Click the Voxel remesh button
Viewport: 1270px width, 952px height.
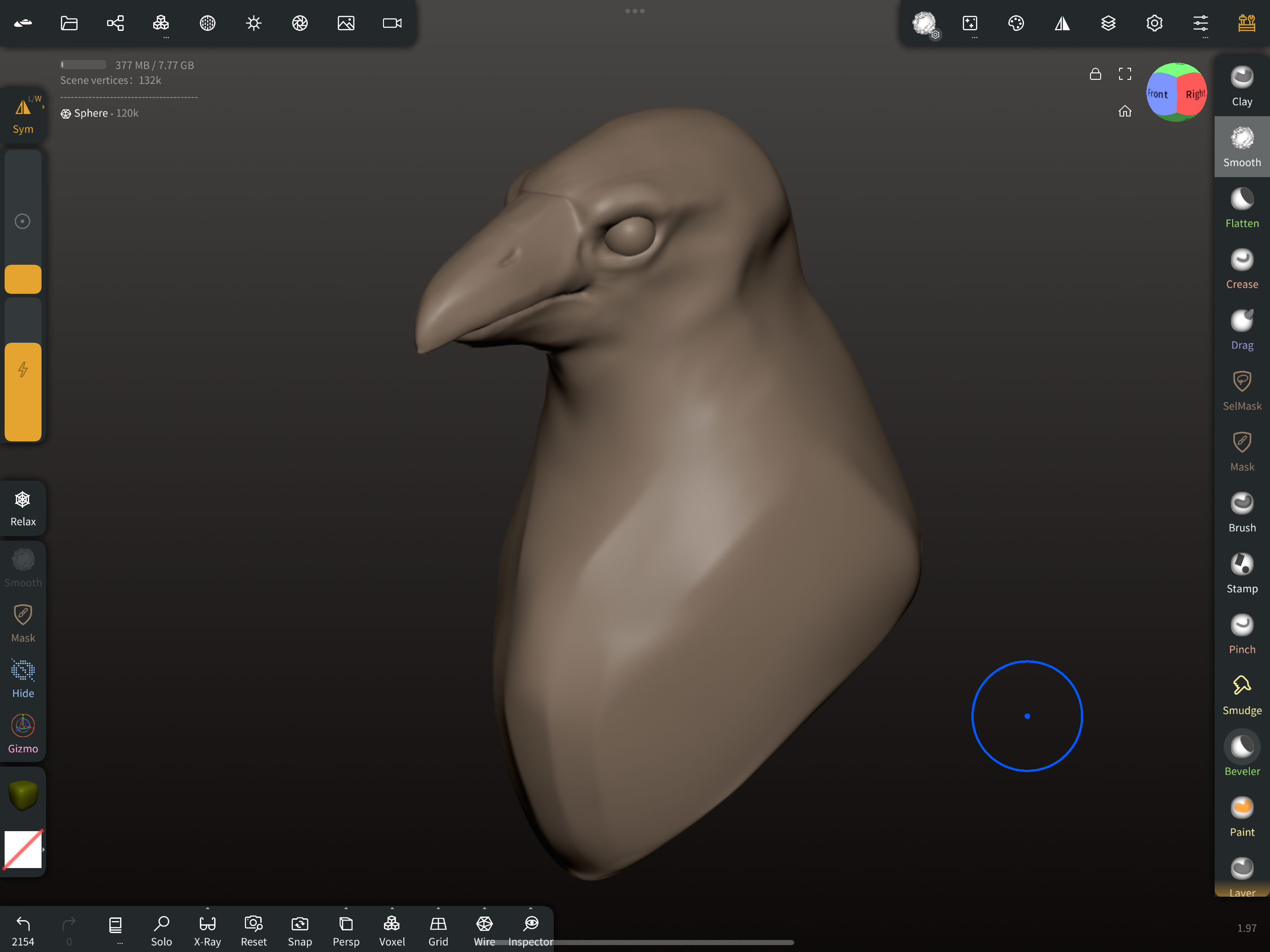pyautogui.click(x=392, y=930)
